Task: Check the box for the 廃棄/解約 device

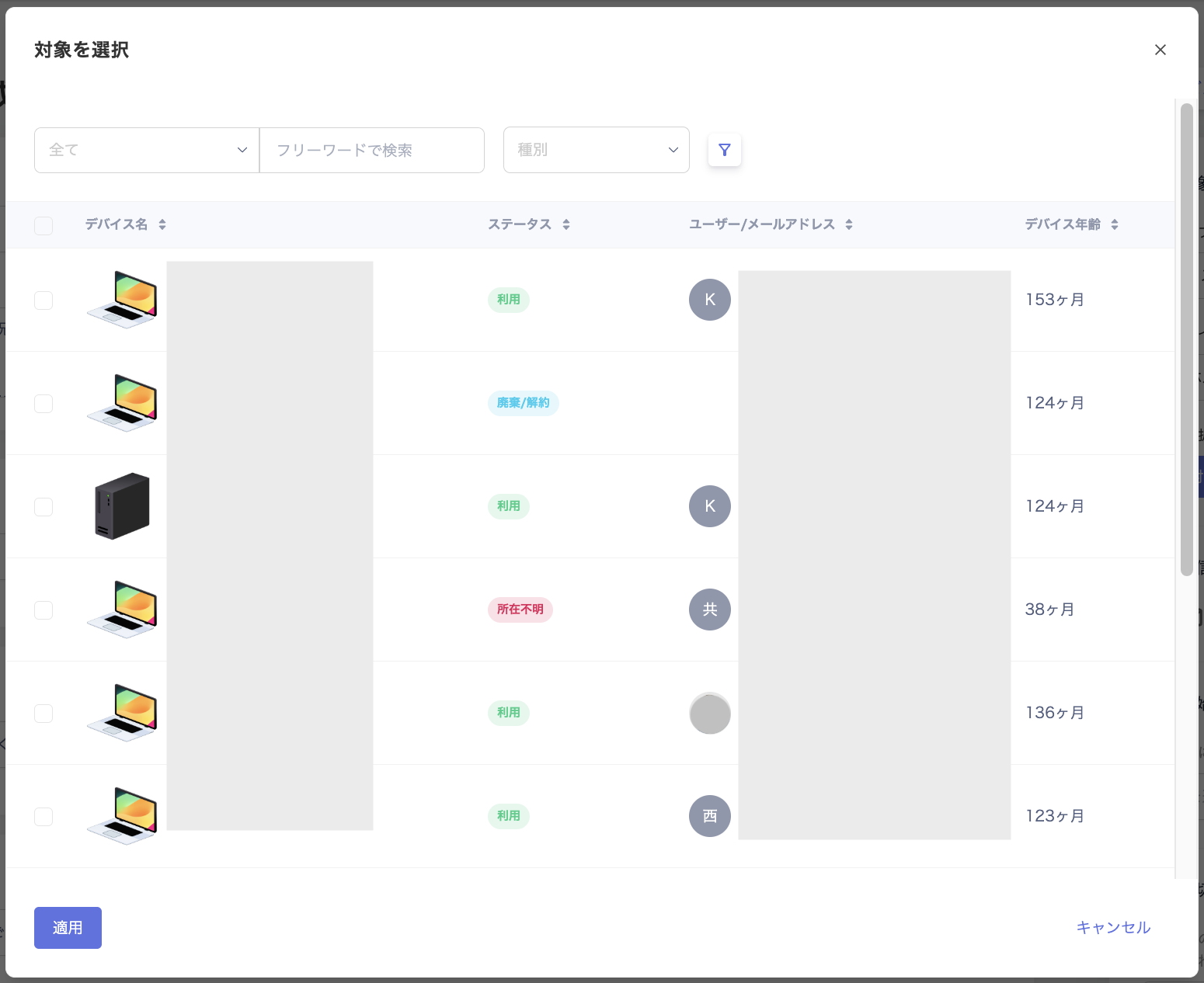Action: pyautogui.click(x=43, y=404)
